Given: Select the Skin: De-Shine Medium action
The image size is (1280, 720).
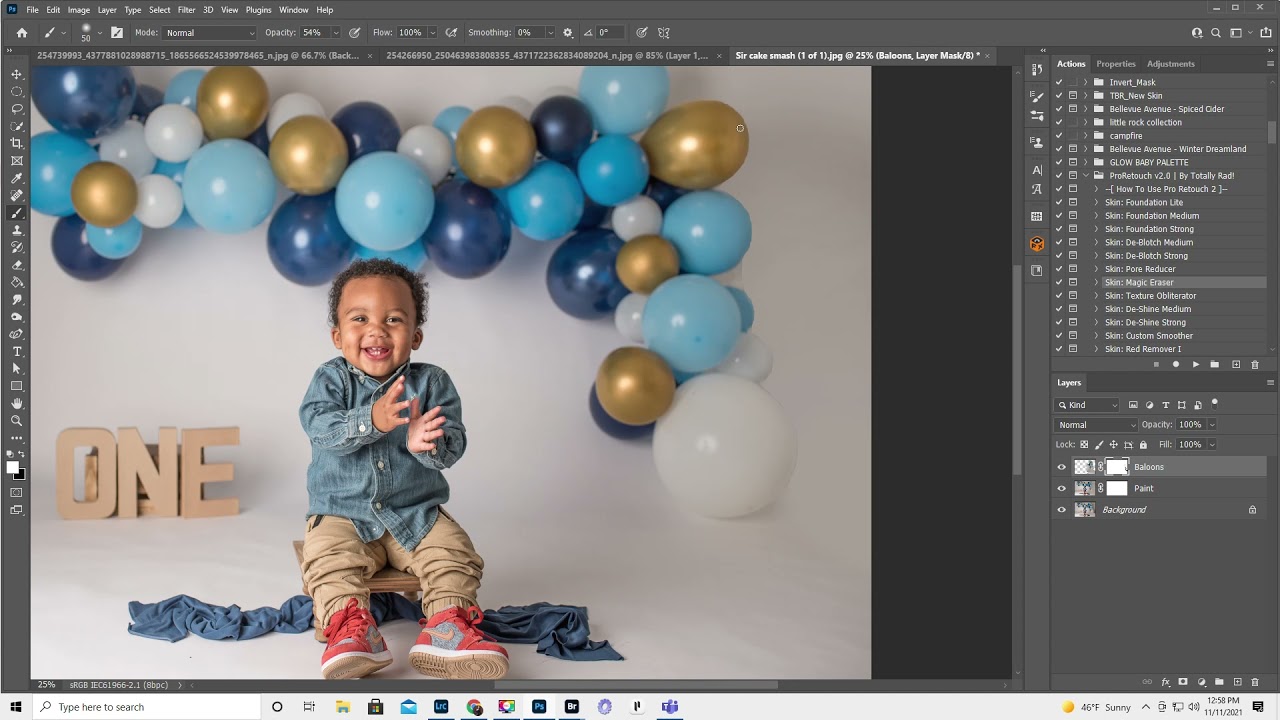Looking at the screenshot, I should (1148, 309).
